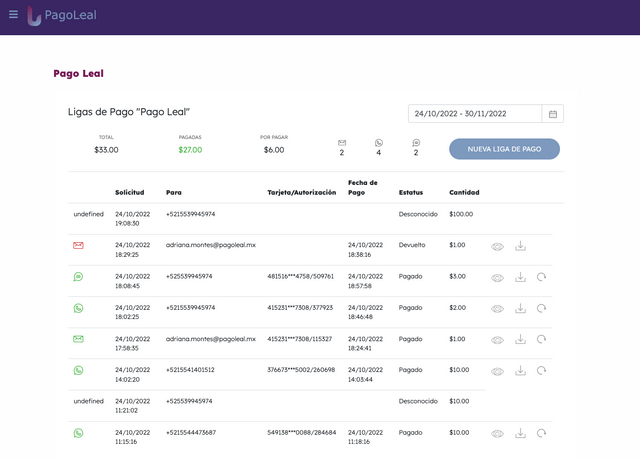The height and width of the screenshot is (458, 640).
Task: Click the Para column header
Action: pos(174,193)
